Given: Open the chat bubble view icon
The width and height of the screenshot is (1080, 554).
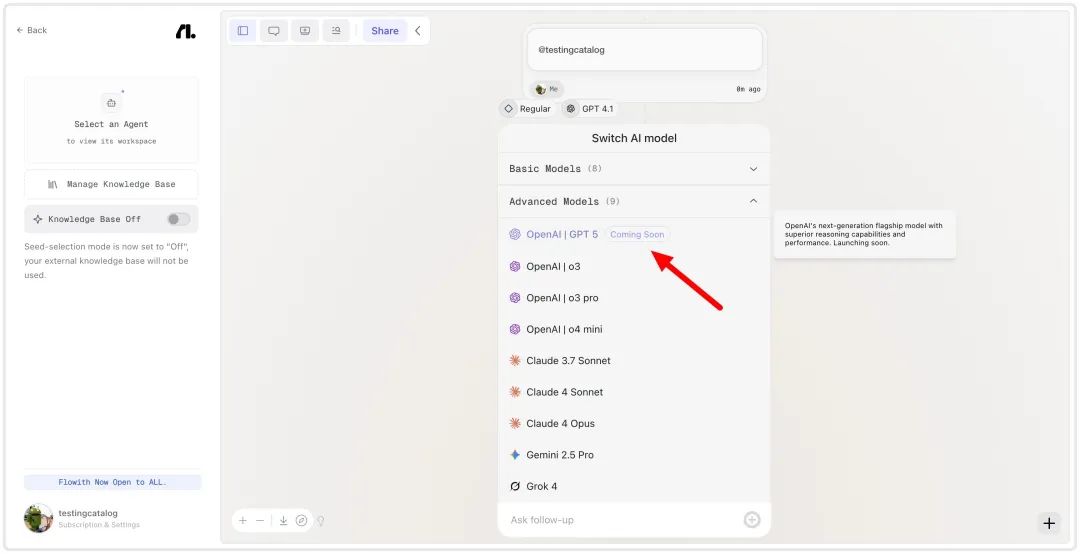Looking at the screenshot, I should 273,31.
